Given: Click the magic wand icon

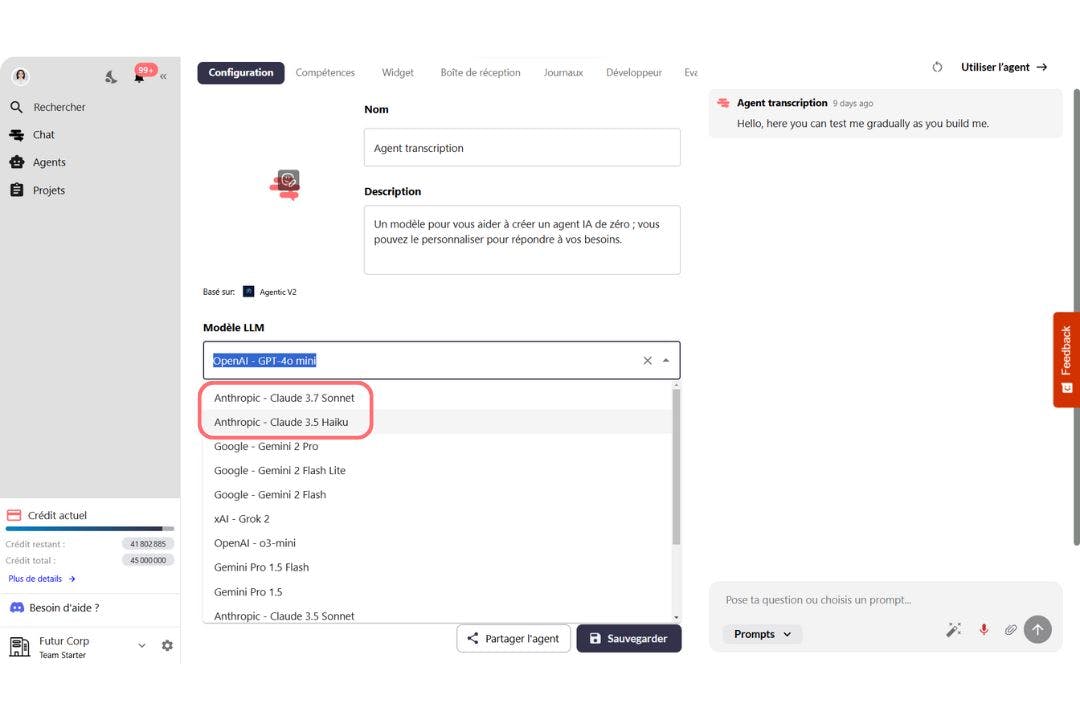Looking at the screenshot, I should (x=954, y=629).
